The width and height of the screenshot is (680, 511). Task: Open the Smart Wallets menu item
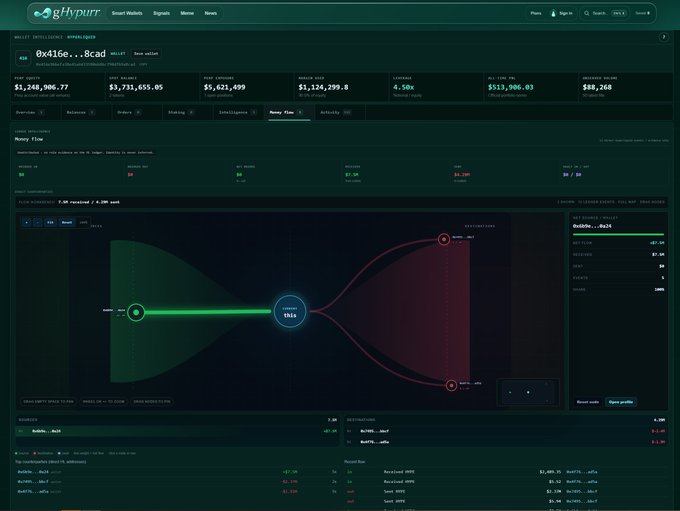click(127, 13)
